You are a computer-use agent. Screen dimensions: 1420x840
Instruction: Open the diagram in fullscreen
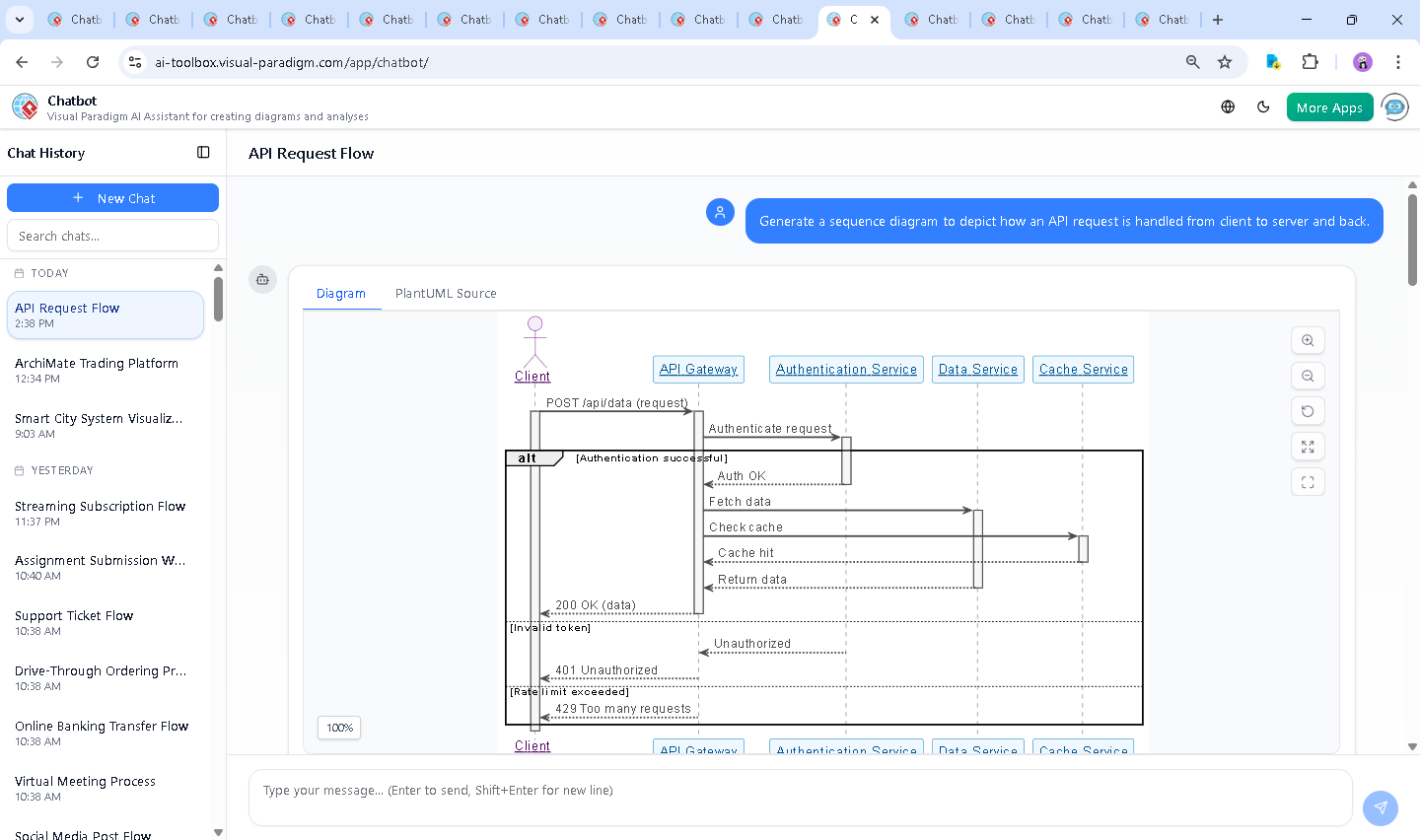tap(1308, 482)
